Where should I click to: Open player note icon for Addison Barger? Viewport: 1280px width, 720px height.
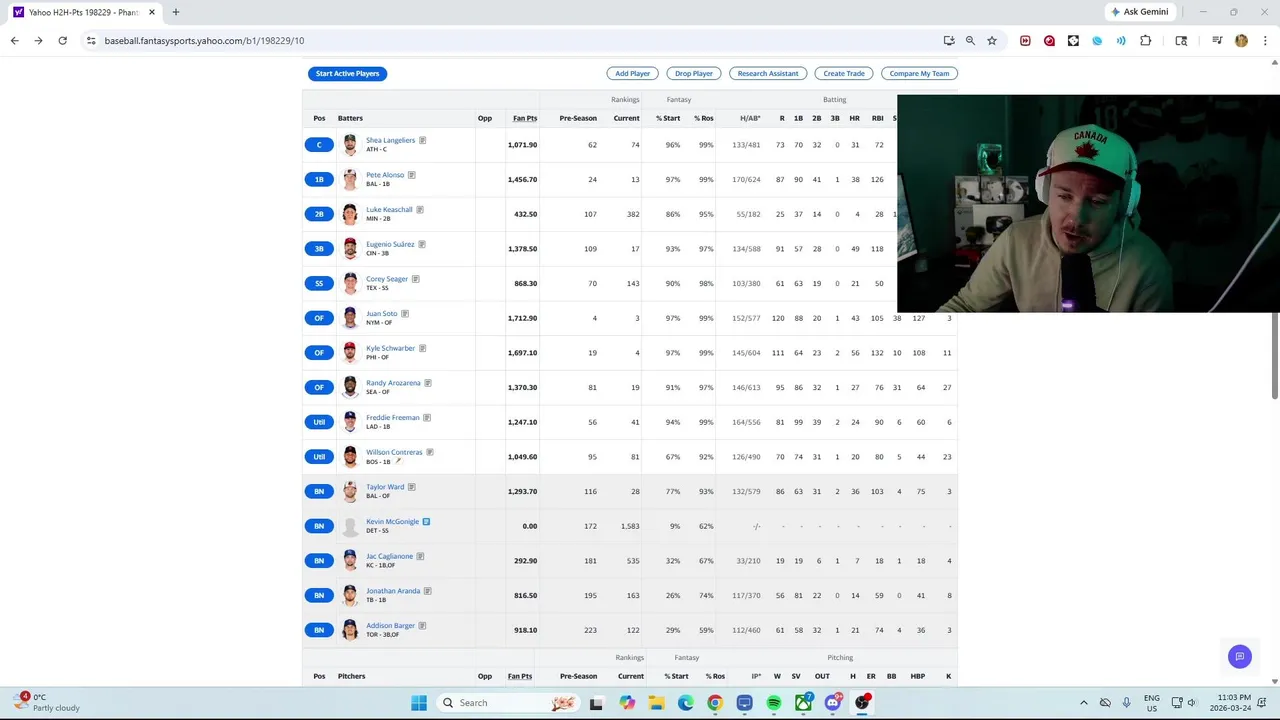click(x=422, y=626)
